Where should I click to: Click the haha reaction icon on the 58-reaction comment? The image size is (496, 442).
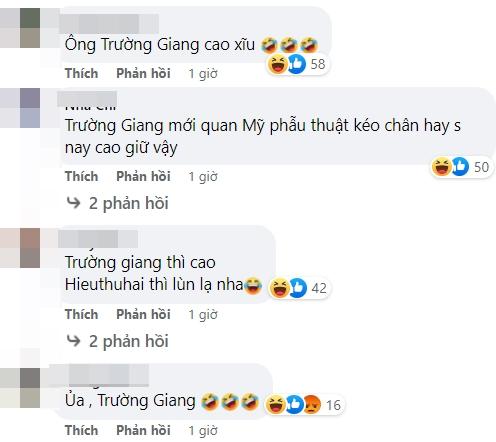click(x=277, y=64)
